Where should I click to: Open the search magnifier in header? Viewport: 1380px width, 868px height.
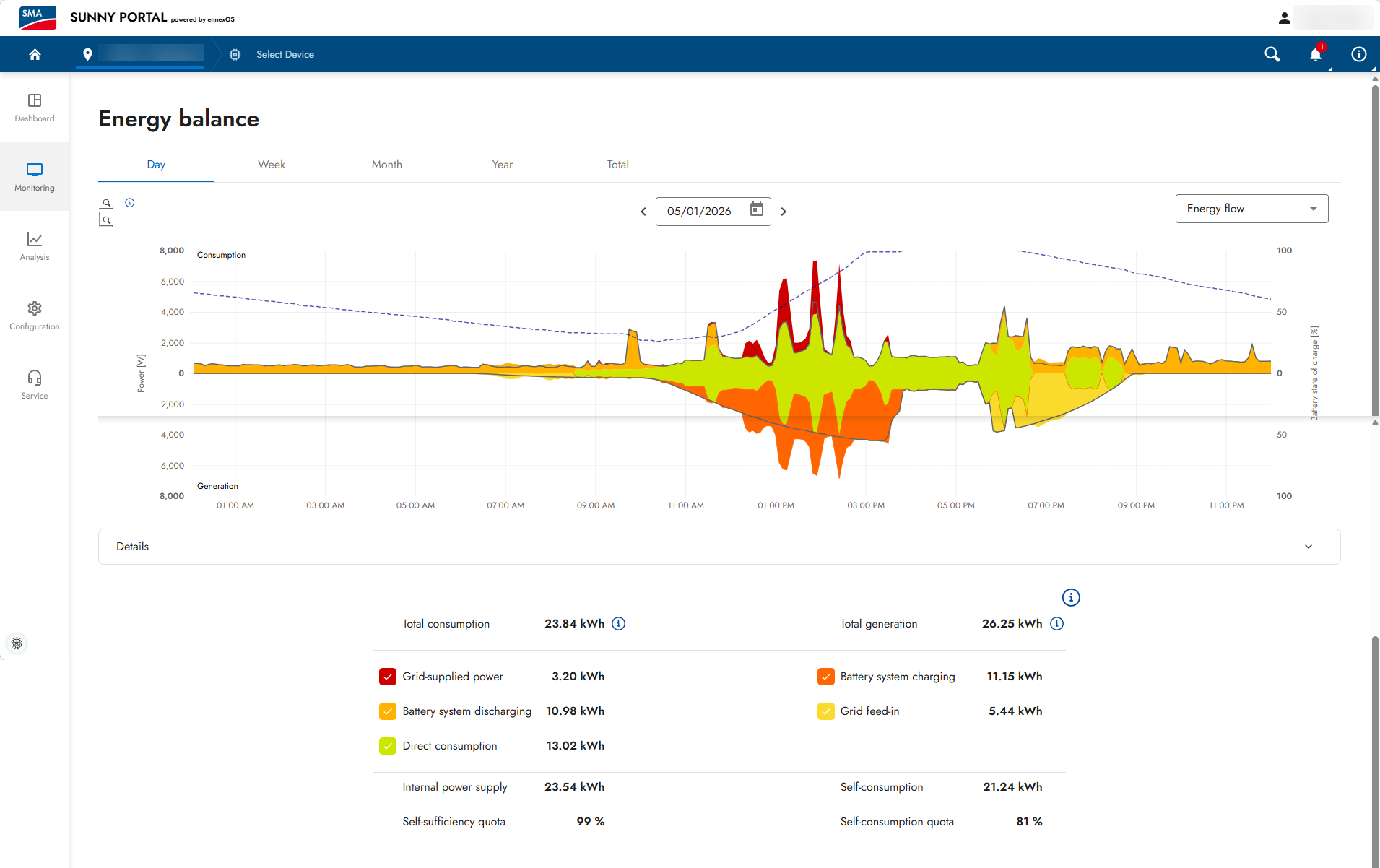[x=1272, y=54]
